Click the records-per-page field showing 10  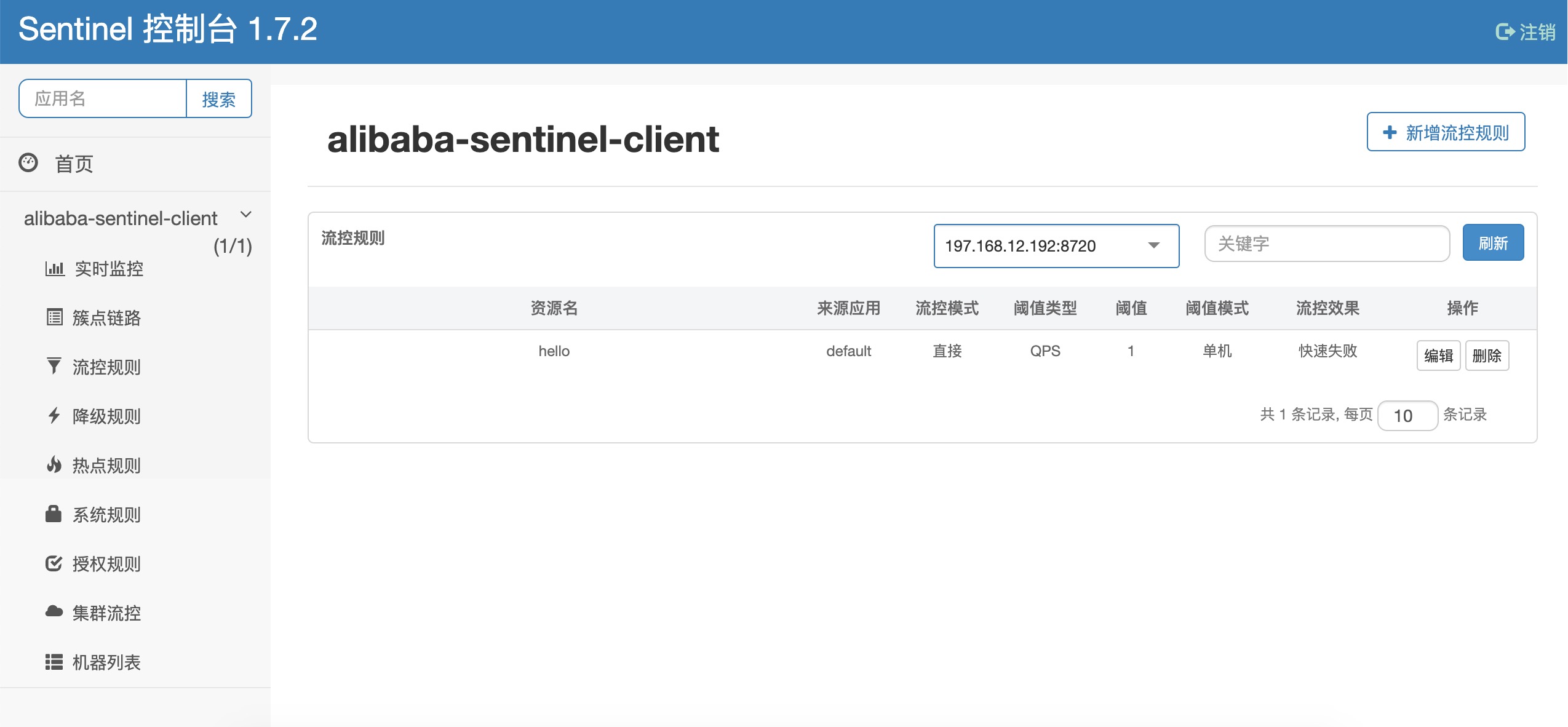click(x=1407, y=416)
